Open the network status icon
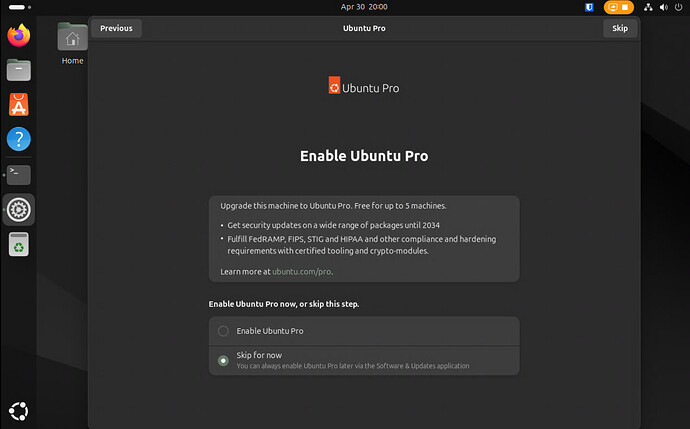The image size is (690, 429). pos(648,7)
